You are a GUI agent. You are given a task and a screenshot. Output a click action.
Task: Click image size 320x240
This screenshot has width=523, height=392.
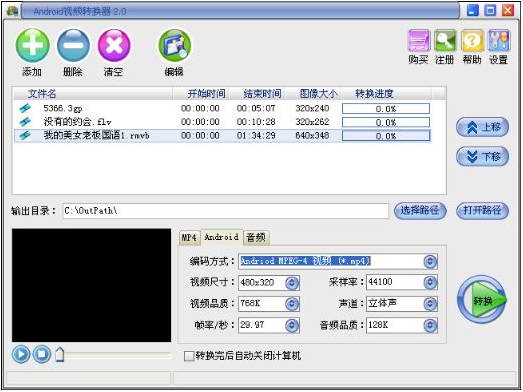(313, 108)
